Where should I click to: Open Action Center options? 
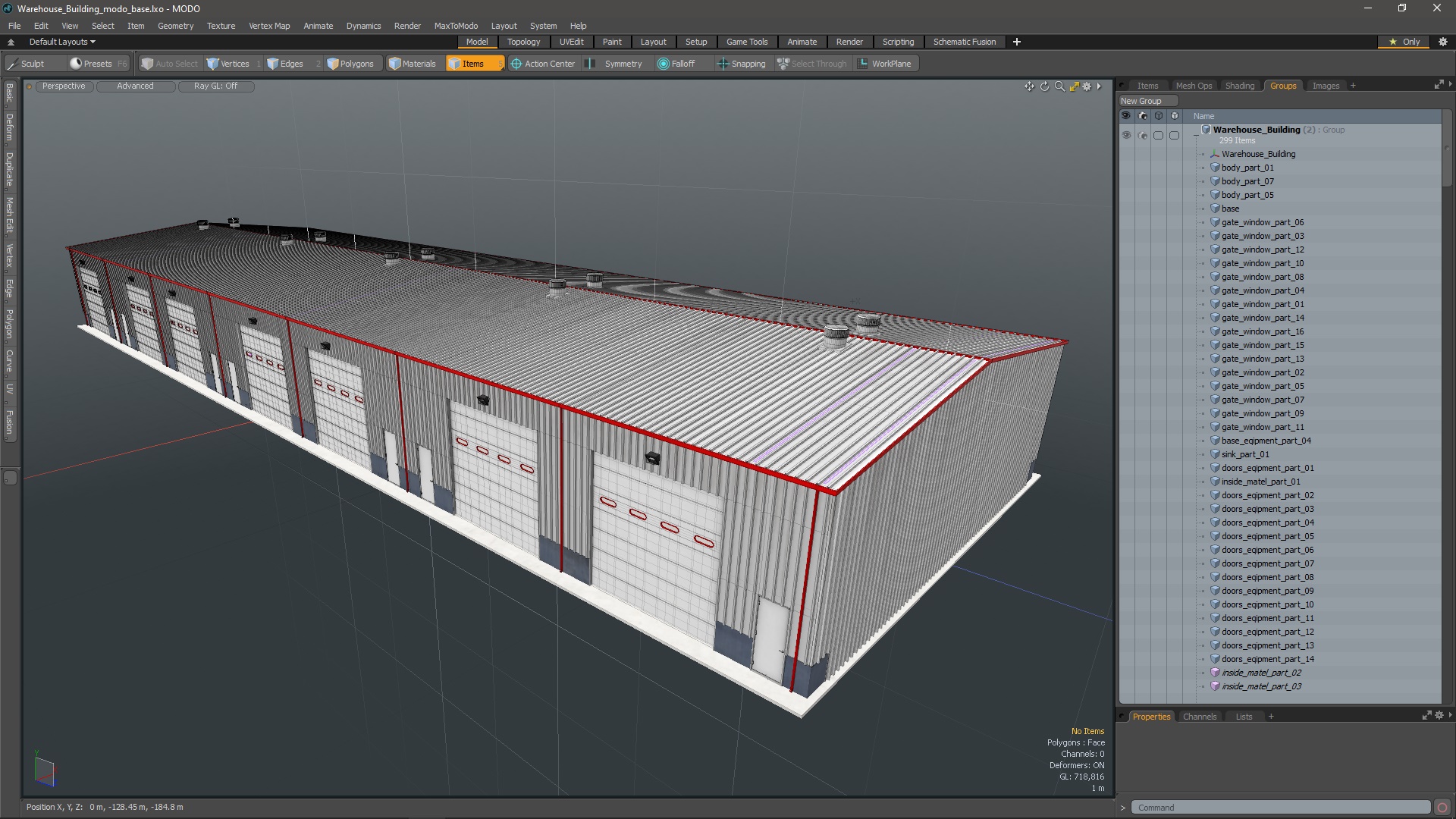pos(543,64)
